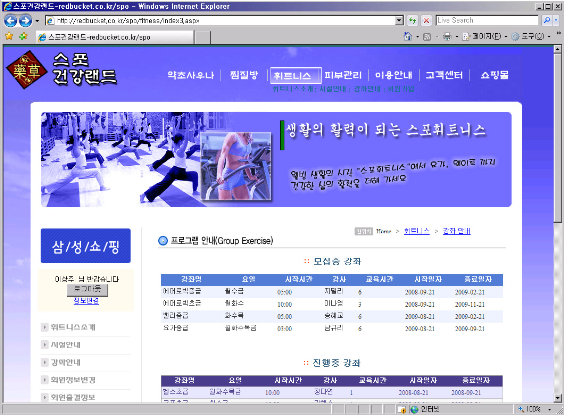Click the magnifier search button
Viewport: 564px width, 415px height.
(547, 20)
